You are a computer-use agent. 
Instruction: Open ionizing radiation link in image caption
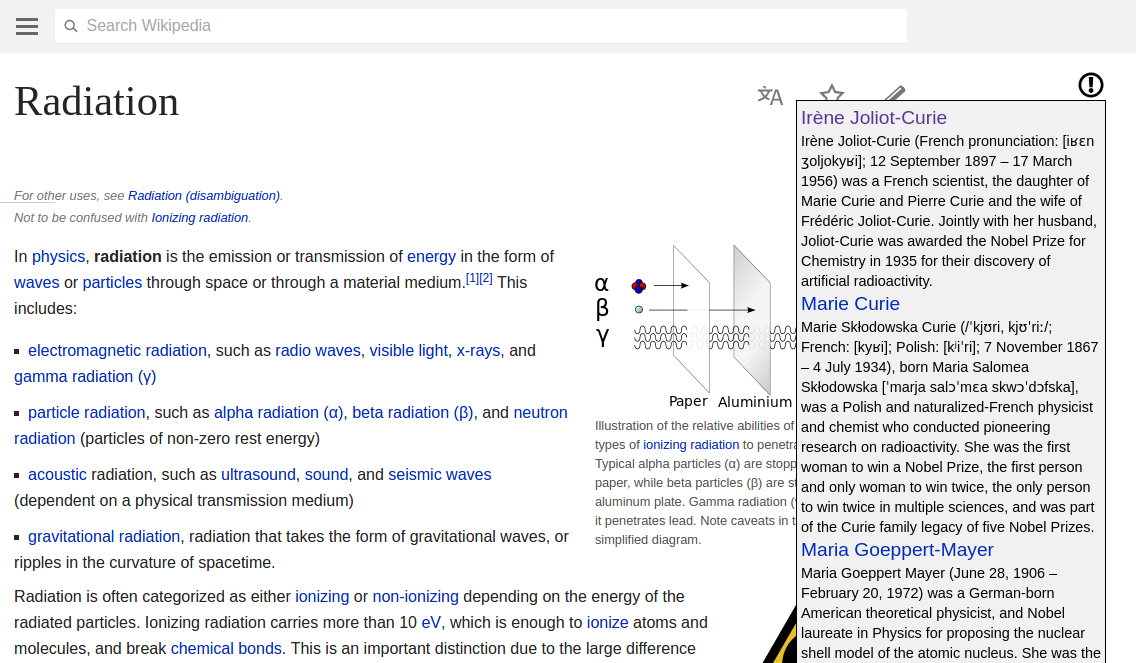point(691,445)
